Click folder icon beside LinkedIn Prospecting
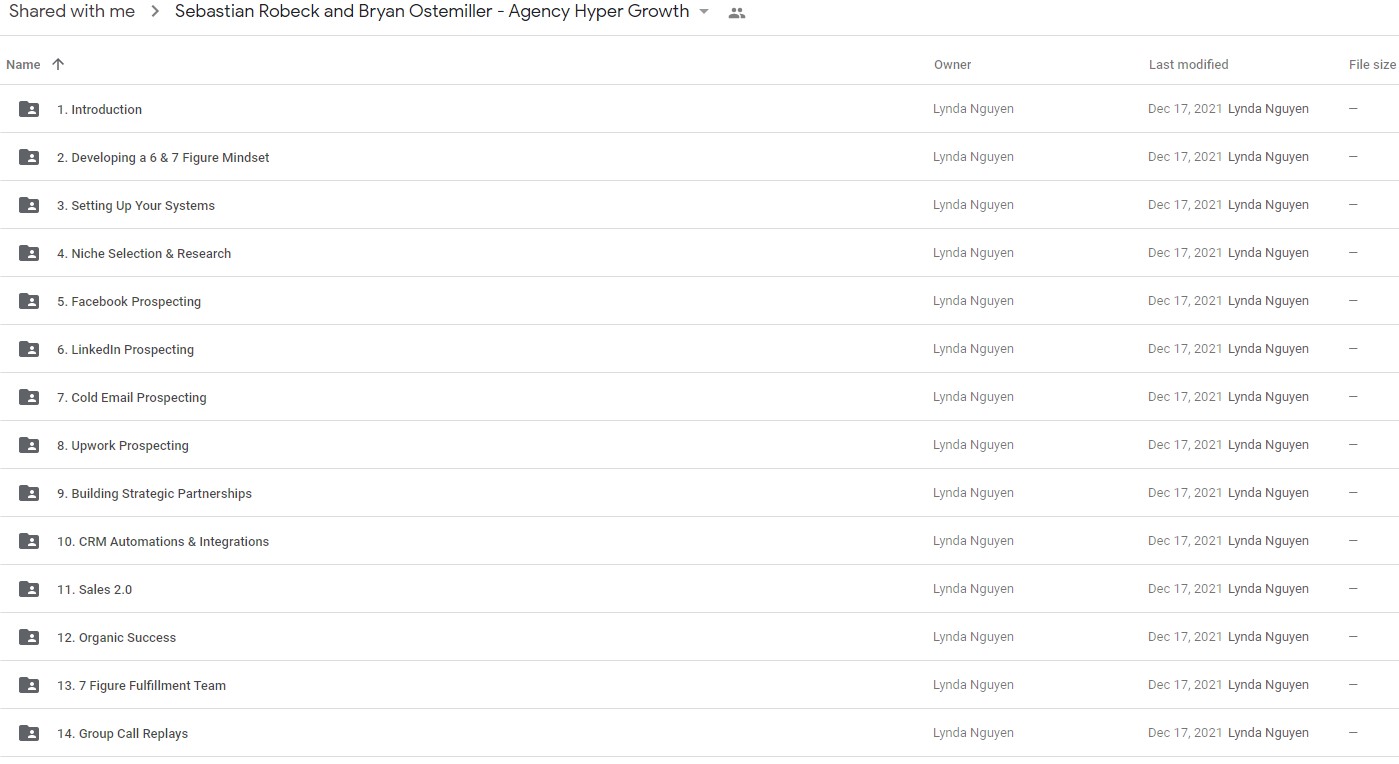This screenshot has width=1399, height=764. 29,349
